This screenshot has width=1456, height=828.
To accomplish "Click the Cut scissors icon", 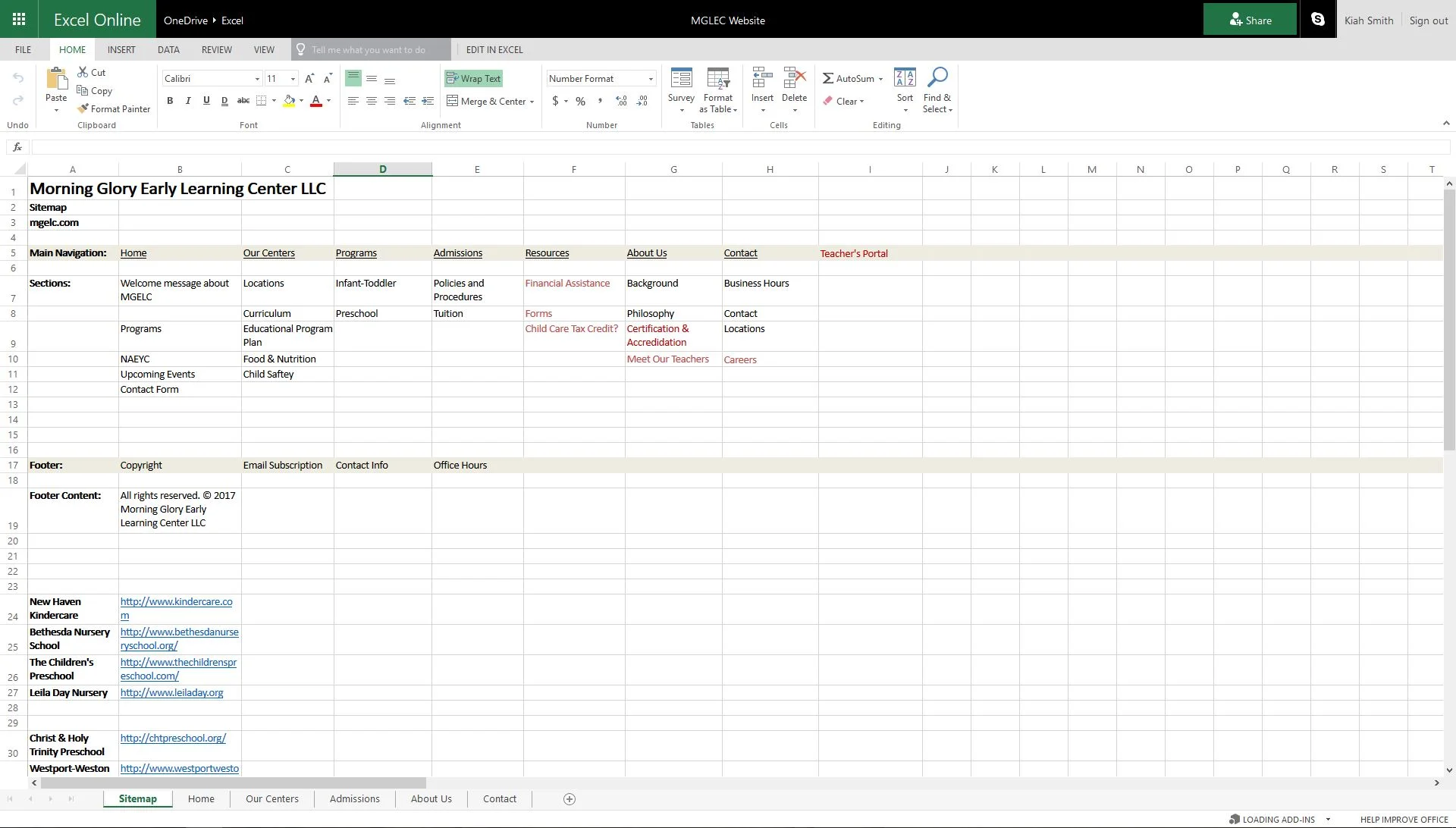I will click(x=83, y=72).
